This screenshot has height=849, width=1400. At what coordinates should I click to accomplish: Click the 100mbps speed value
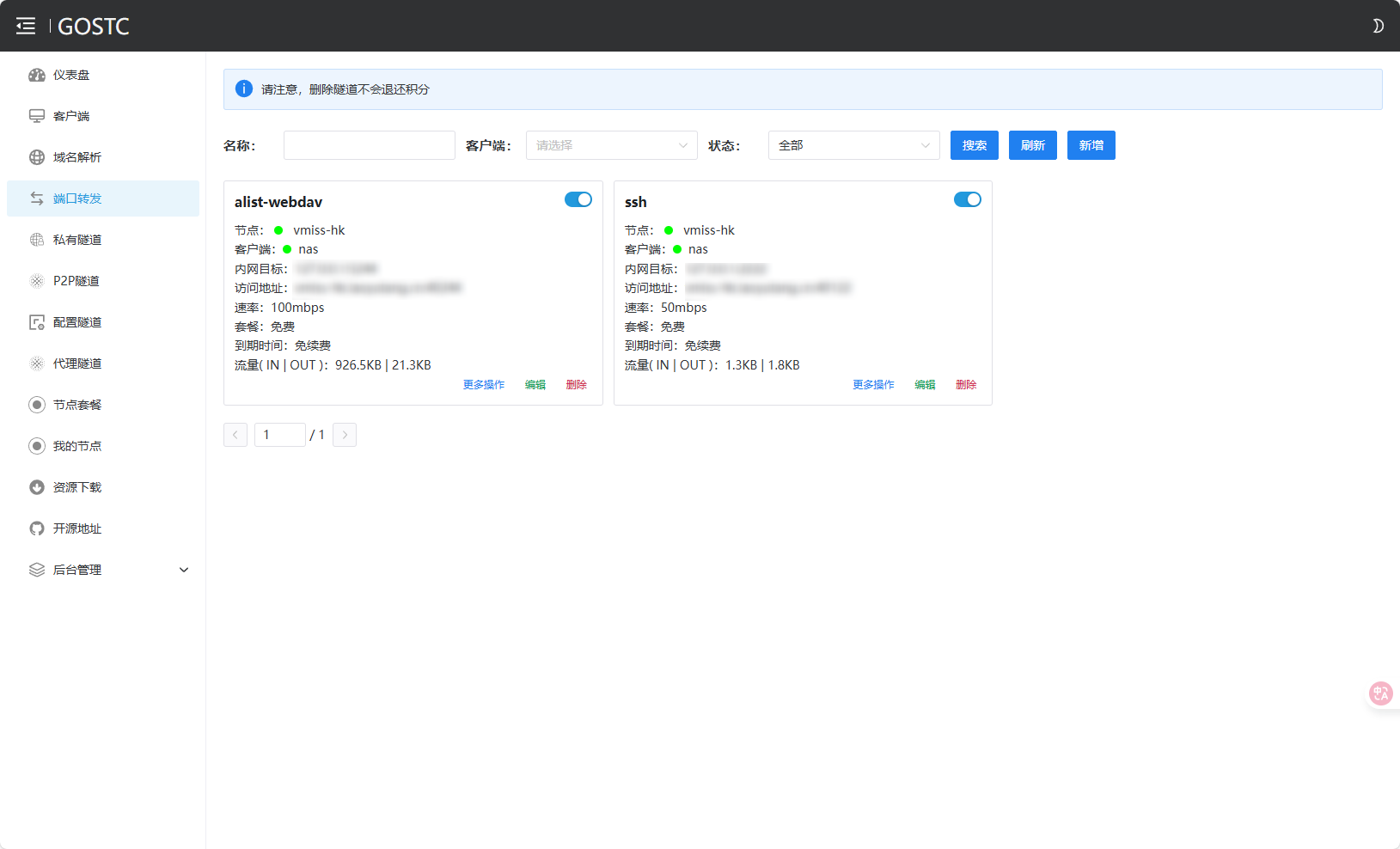coord(298,308)
